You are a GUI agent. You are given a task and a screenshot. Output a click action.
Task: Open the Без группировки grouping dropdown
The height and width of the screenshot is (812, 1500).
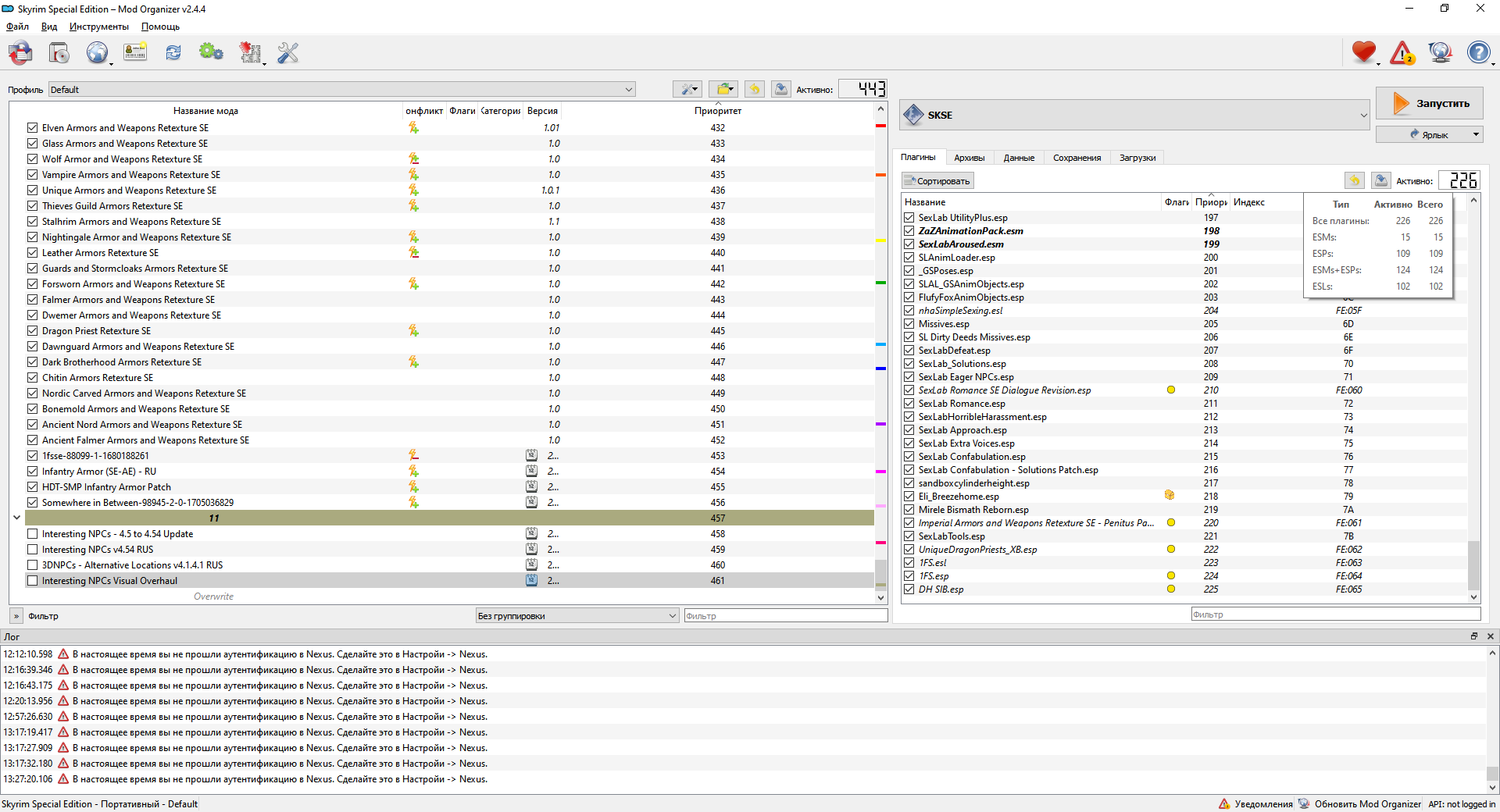tap(577, 615)
